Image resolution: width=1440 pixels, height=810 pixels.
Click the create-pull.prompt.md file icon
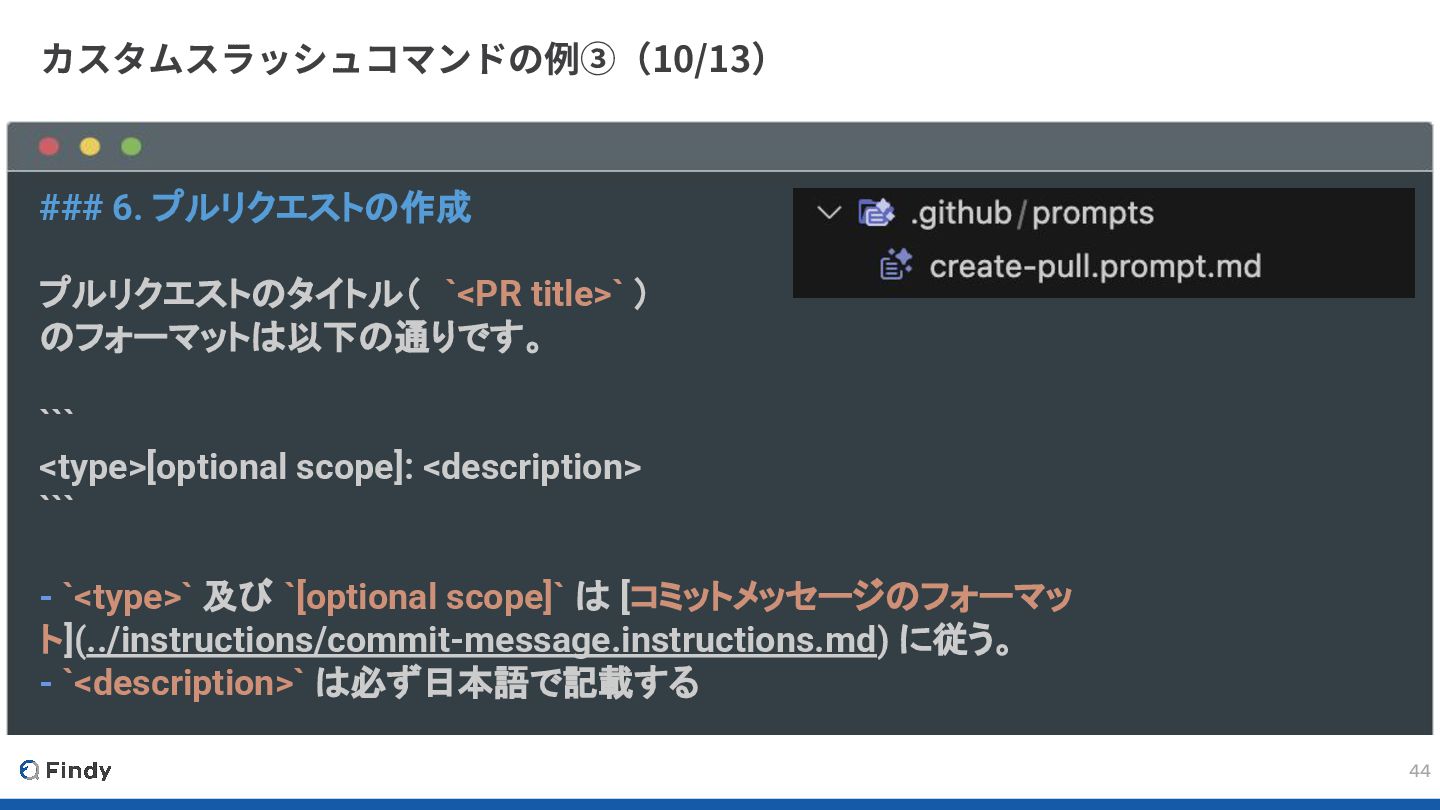(x=896, y=266)
